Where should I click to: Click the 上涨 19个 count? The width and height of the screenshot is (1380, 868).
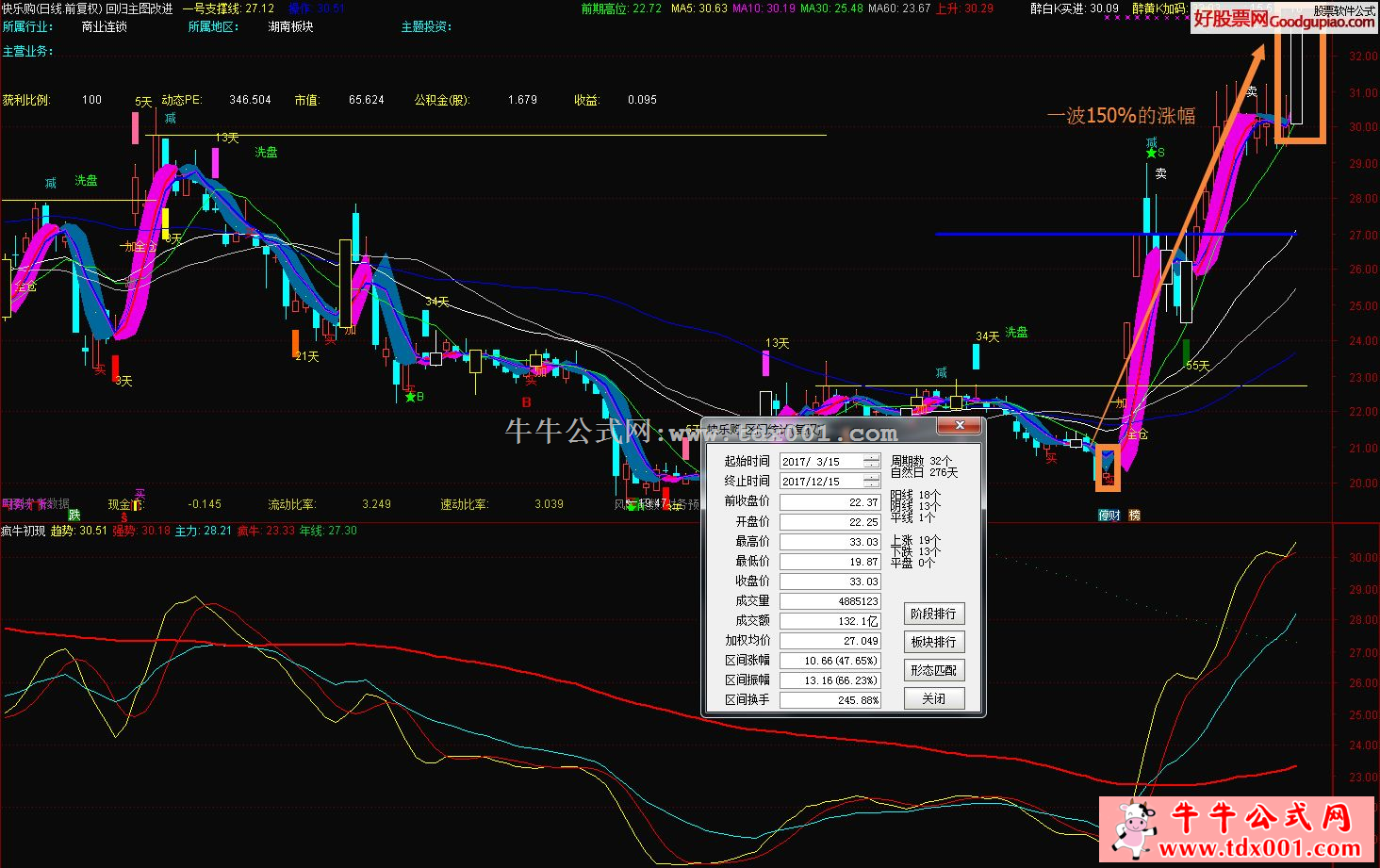tap(915, 541)
